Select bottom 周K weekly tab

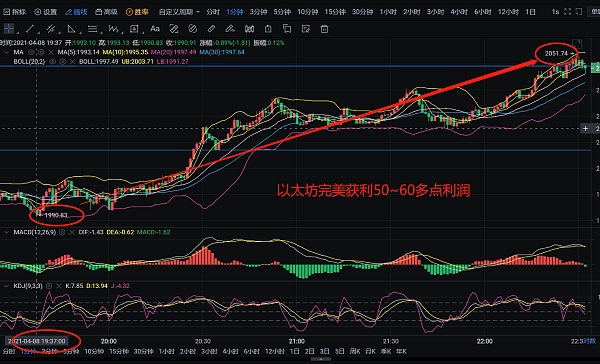355,351
